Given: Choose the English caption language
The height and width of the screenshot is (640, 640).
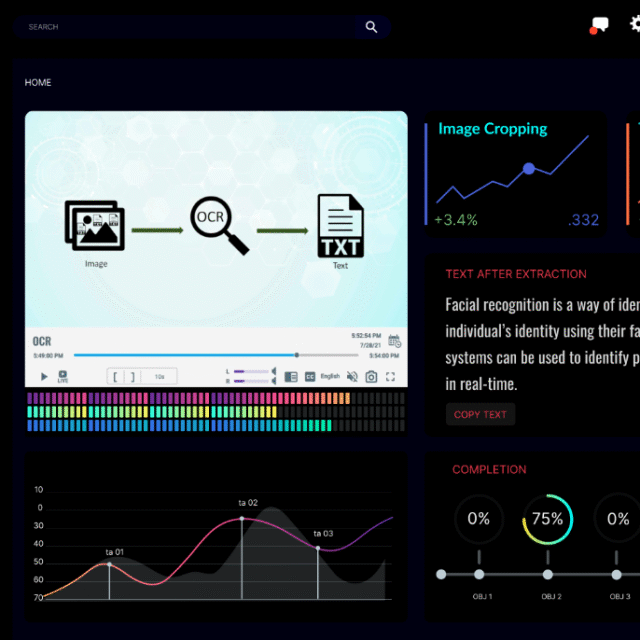Looking at the screenshot, I should (x=330, y=376).
